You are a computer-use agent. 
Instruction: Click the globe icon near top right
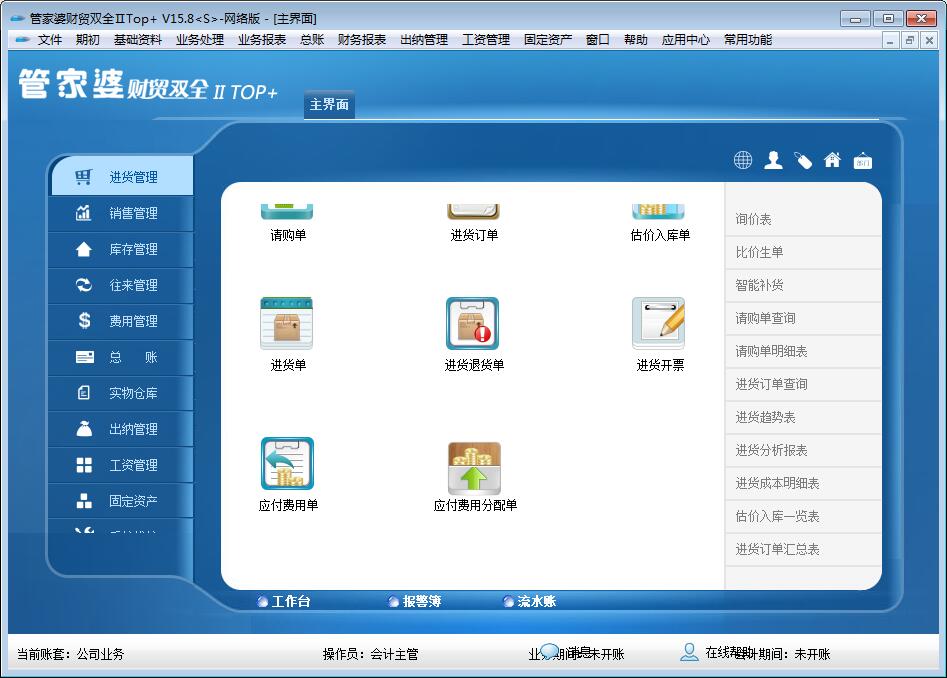coord(743,159)
